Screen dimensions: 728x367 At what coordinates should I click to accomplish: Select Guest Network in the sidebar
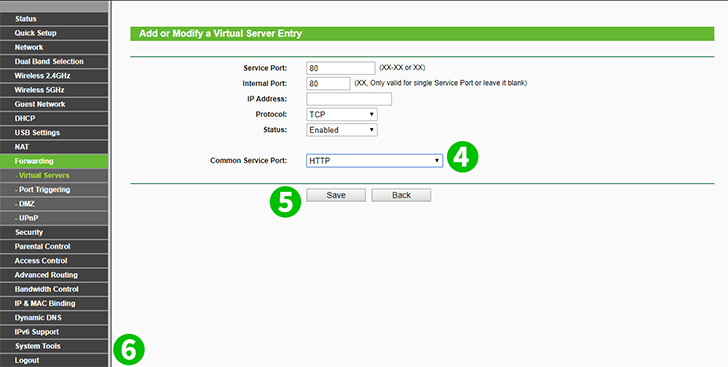tap(54, 104)
